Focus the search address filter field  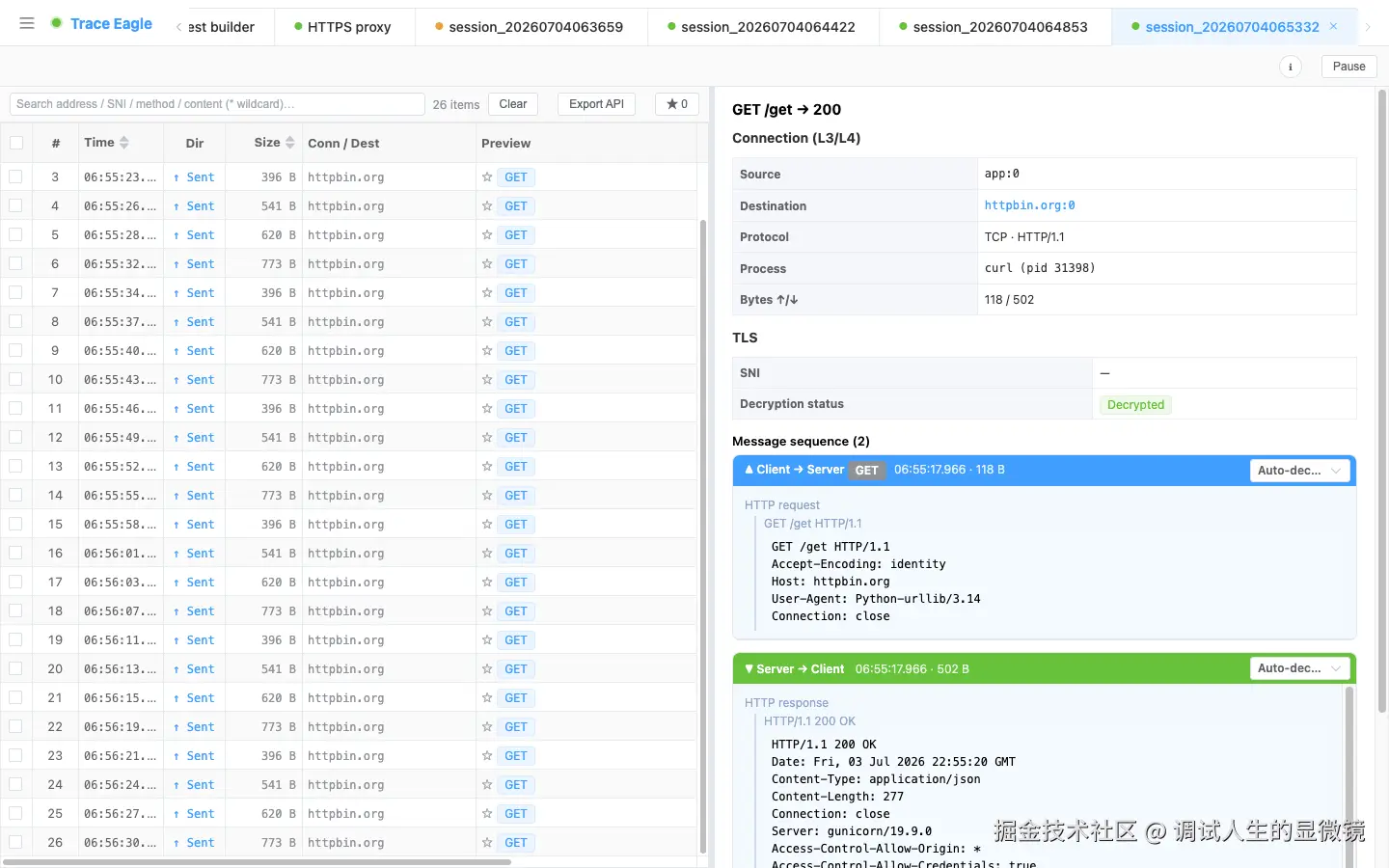[x=217, y=104]
